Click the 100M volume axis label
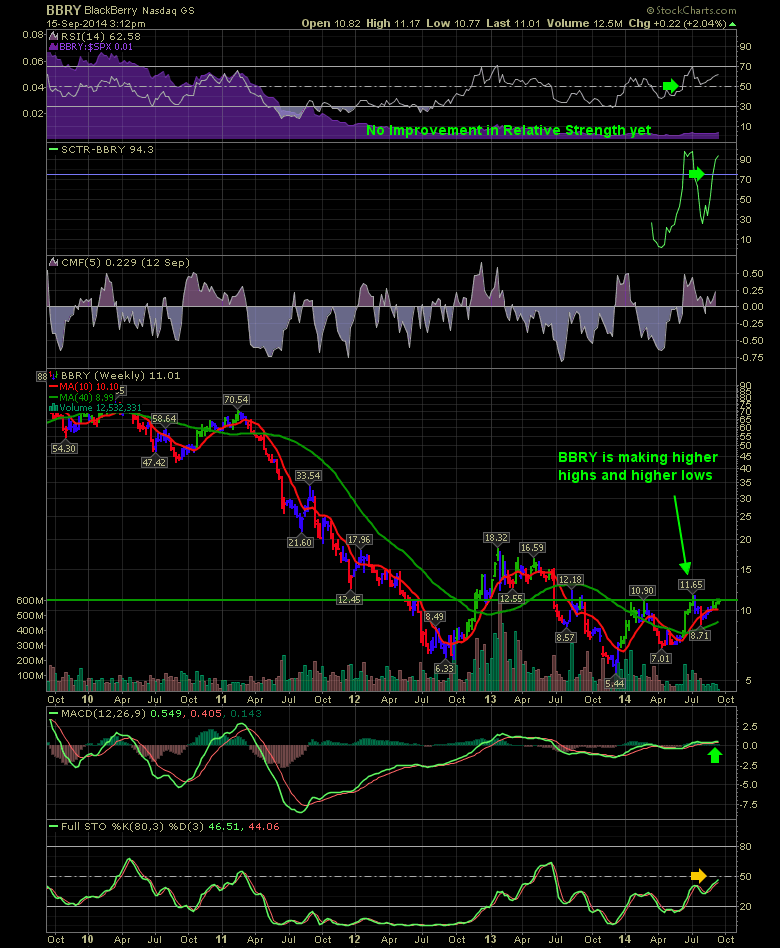Viewport: 780px width, 948px height. [30, 676]
